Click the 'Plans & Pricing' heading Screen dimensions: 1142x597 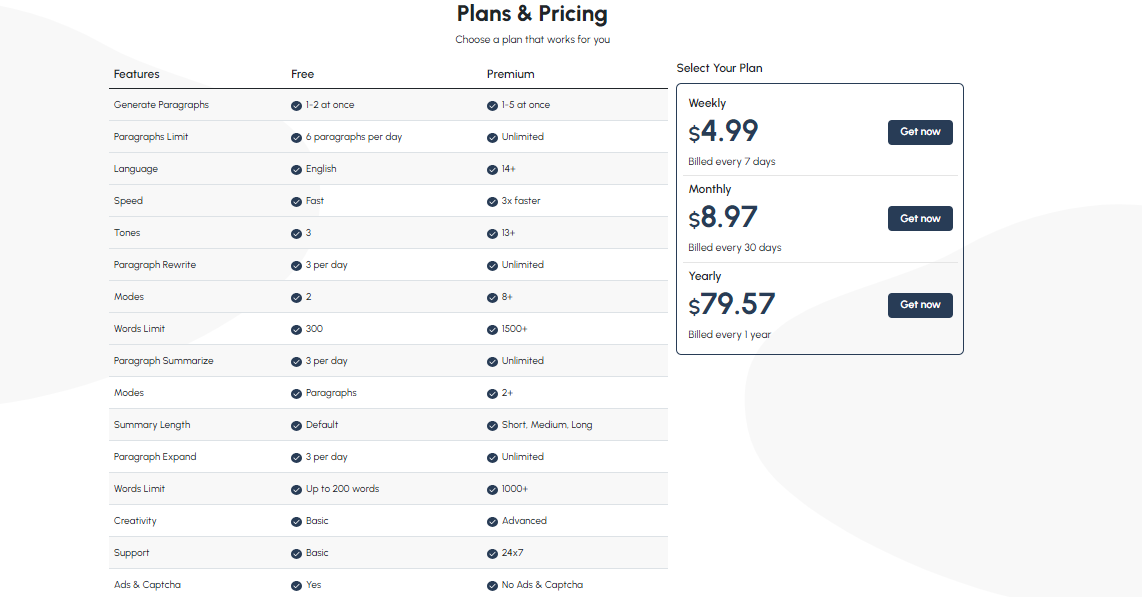(532, 14)
